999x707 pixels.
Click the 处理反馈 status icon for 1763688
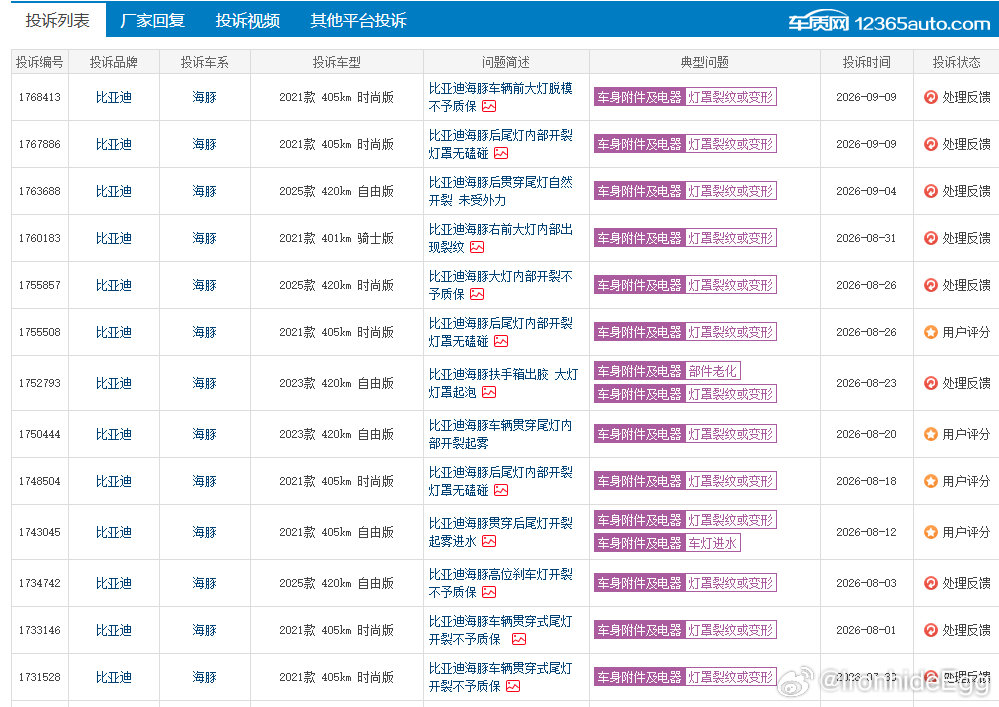931,191
